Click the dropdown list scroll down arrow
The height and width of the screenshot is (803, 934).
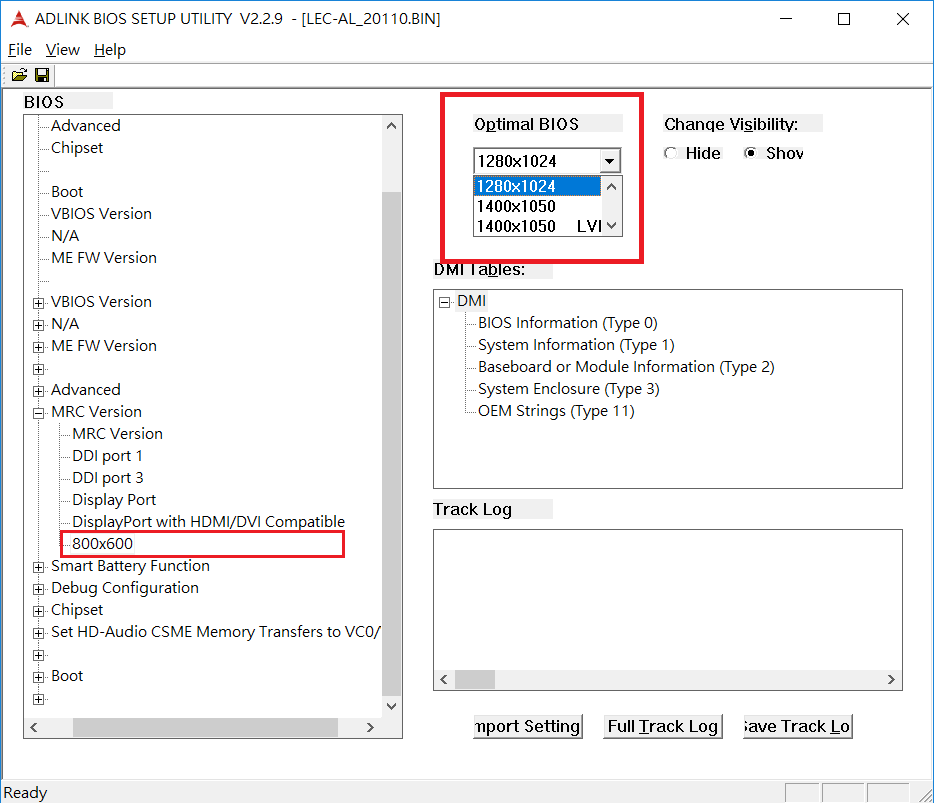[x=611, y=226]
